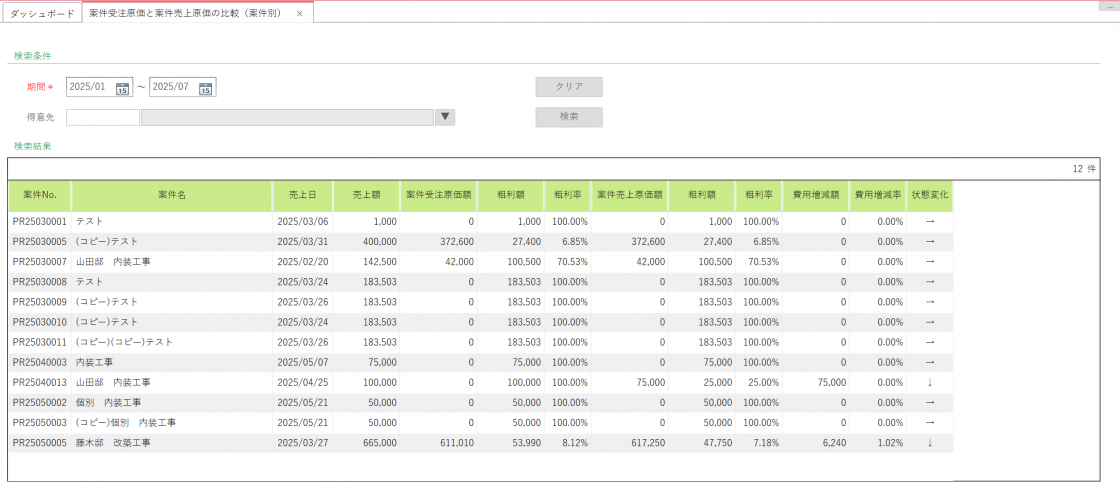Switch to the ダッシュボード tab

tap(42, 14)
